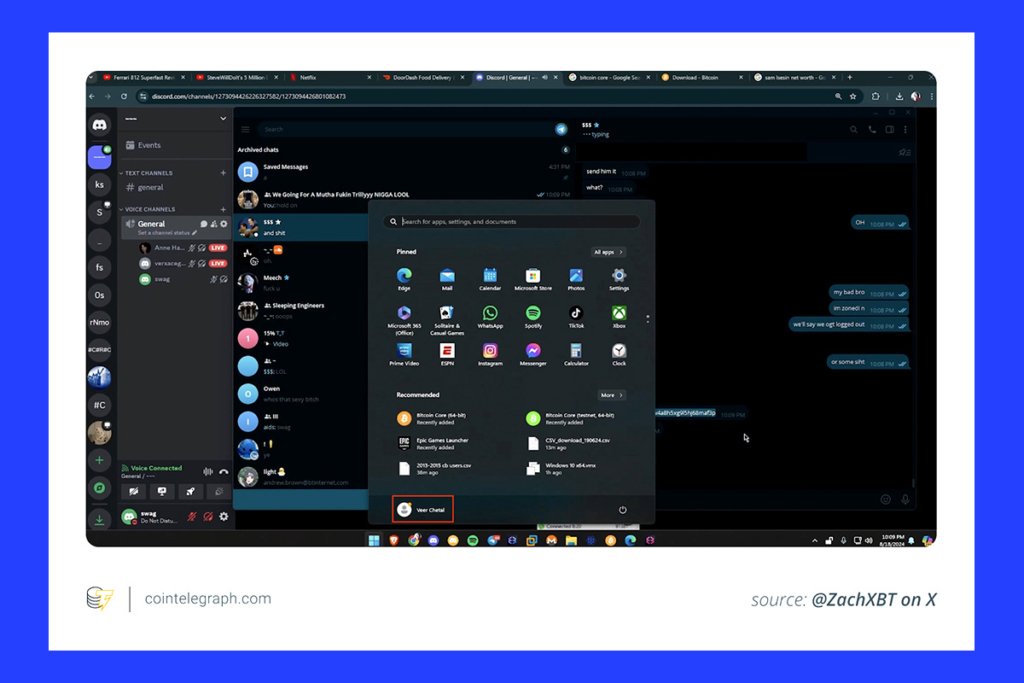Launch WhatsApp from the Start menu

(490, 316)
